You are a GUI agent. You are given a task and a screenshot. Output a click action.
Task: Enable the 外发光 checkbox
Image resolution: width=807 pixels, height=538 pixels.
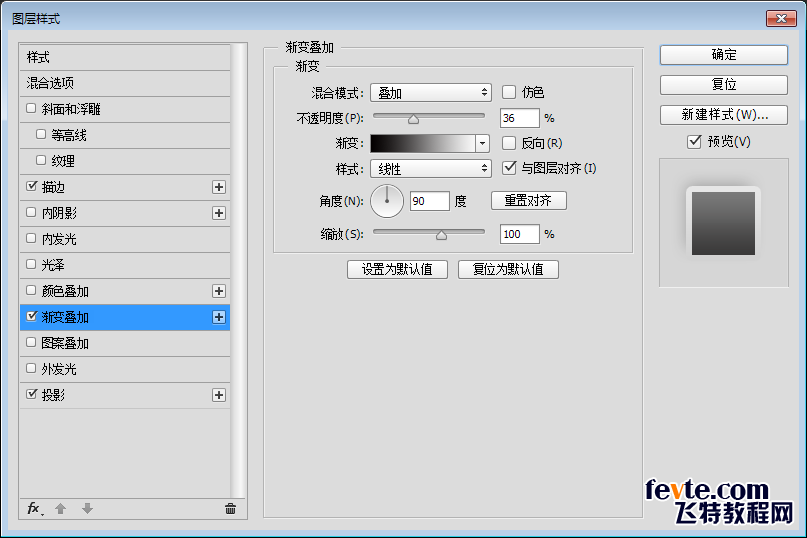pyautogui.click(x=31, y=368)
